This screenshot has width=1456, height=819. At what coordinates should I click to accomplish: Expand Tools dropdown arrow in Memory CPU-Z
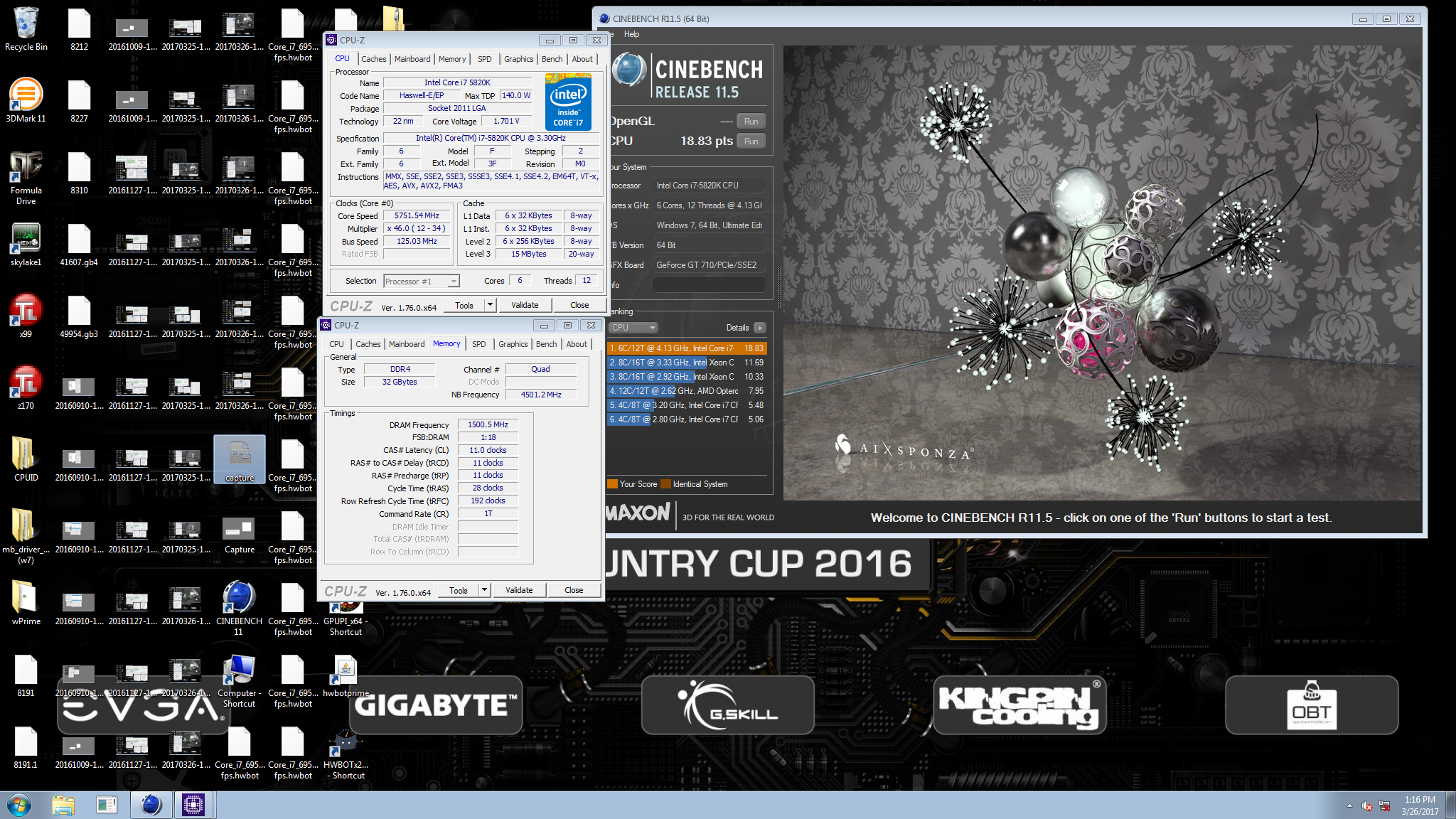(484, 590)
